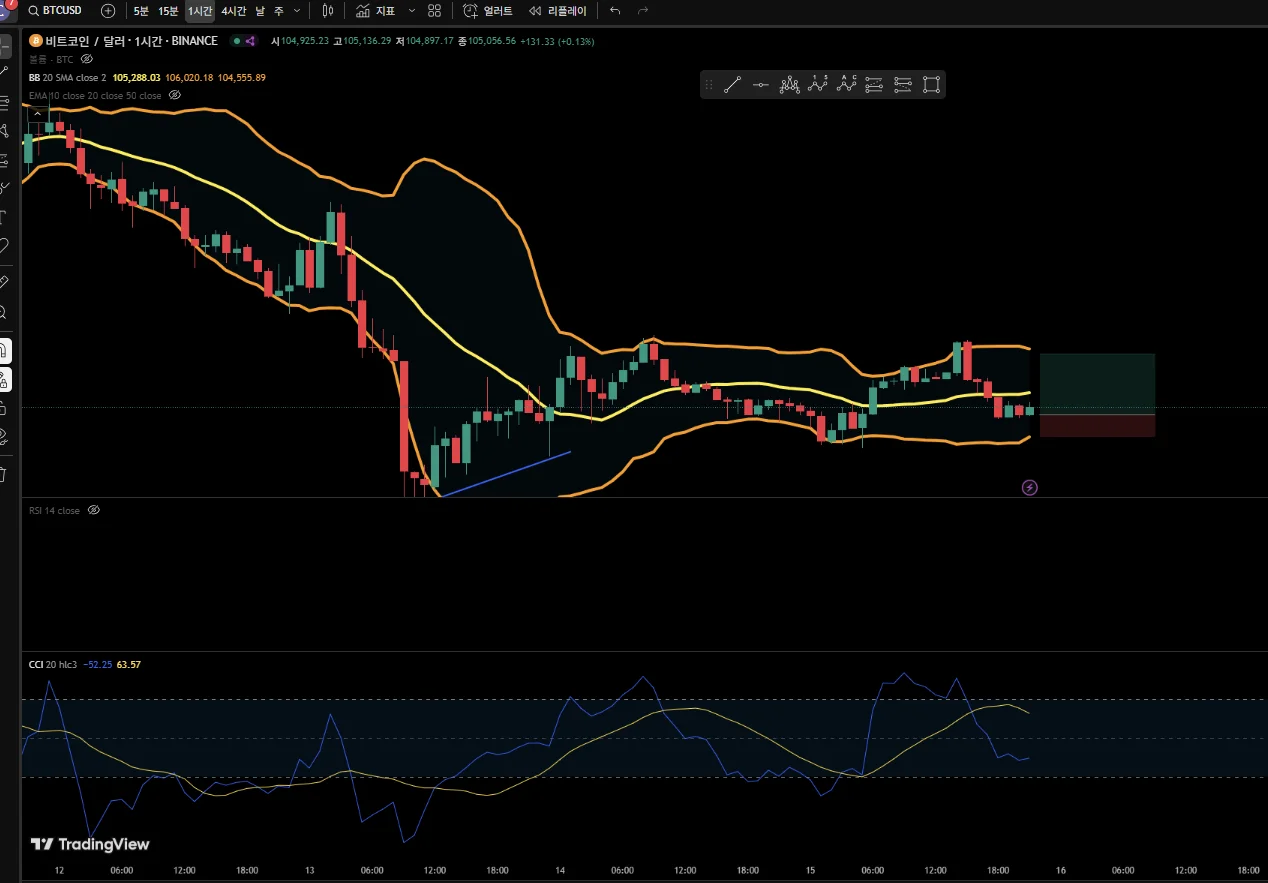
Task: Expand the timeframe interval dropdown arrow
Action: point(296,11)
